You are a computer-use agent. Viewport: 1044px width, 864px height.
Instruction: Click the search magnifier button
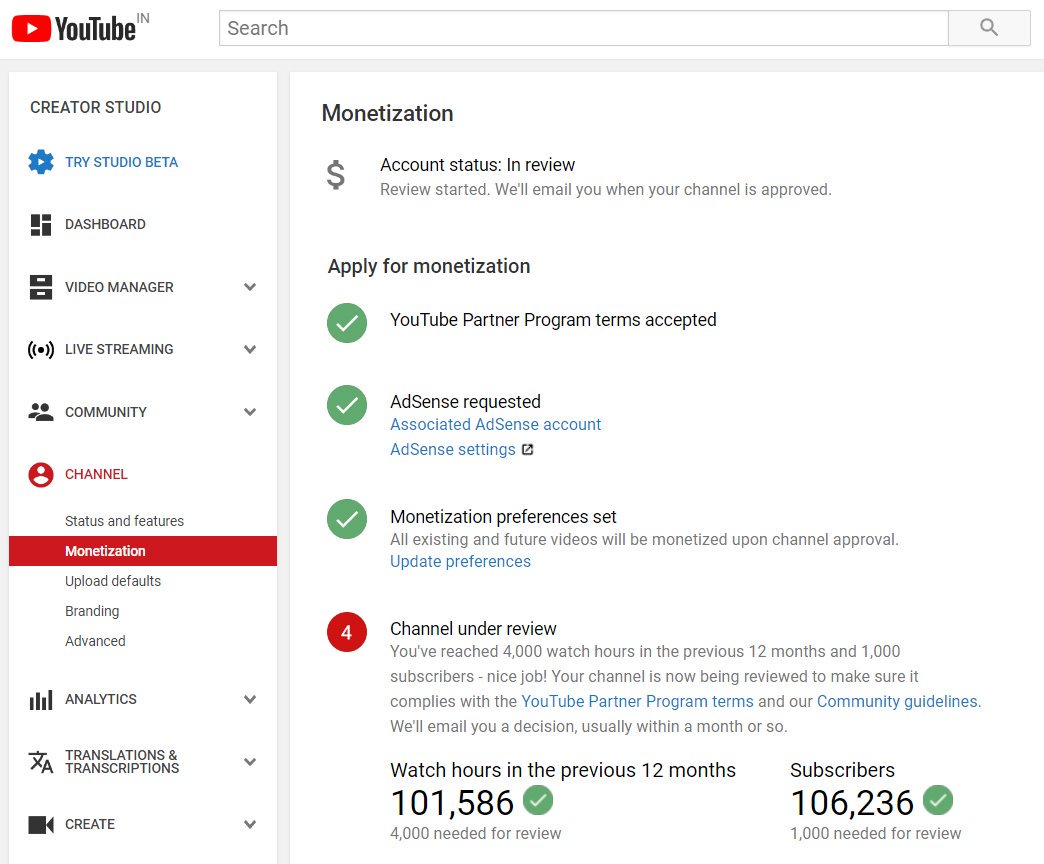989,28
